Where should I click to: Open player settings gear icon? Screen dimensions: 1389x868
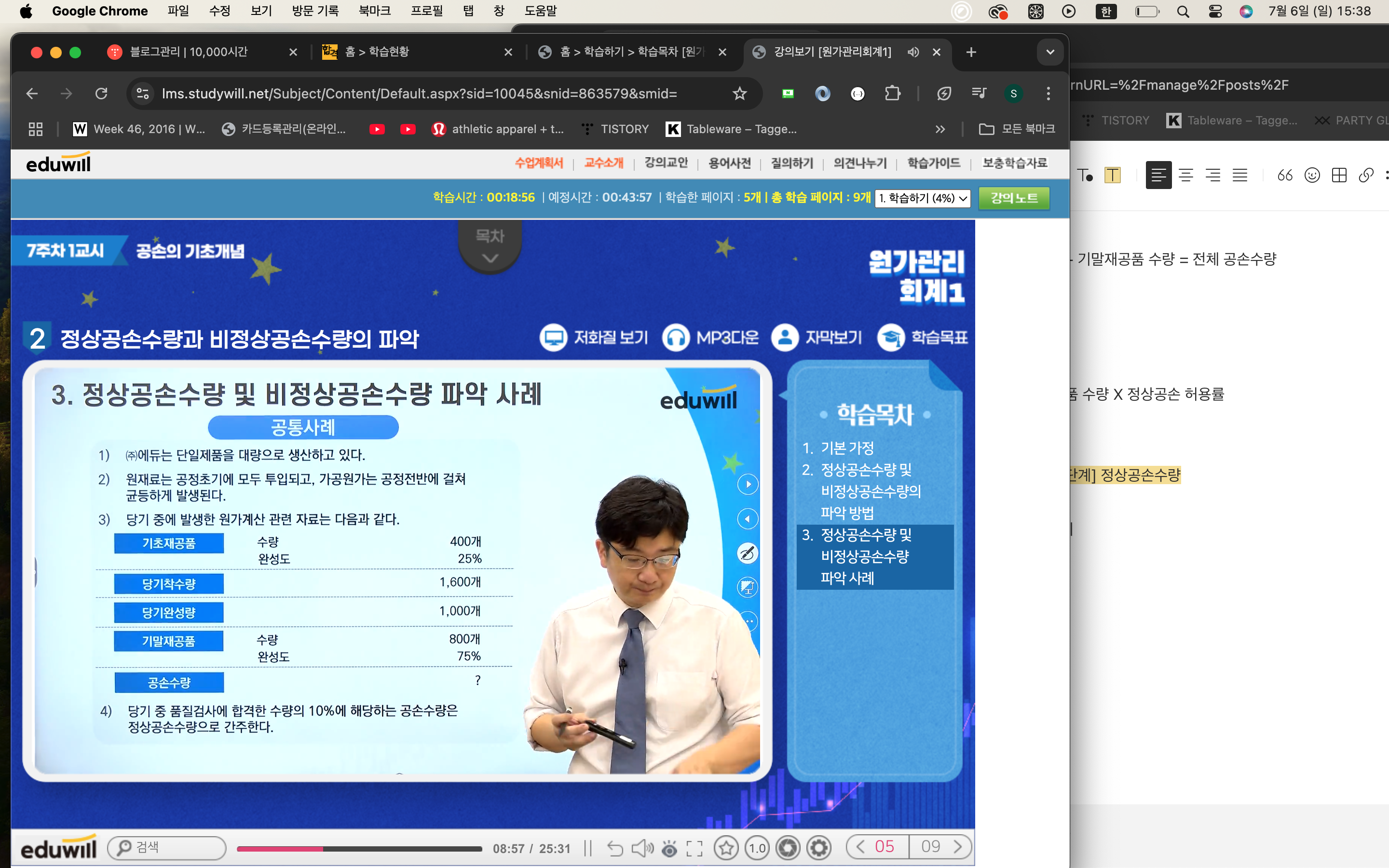click(x=819, y=847)
